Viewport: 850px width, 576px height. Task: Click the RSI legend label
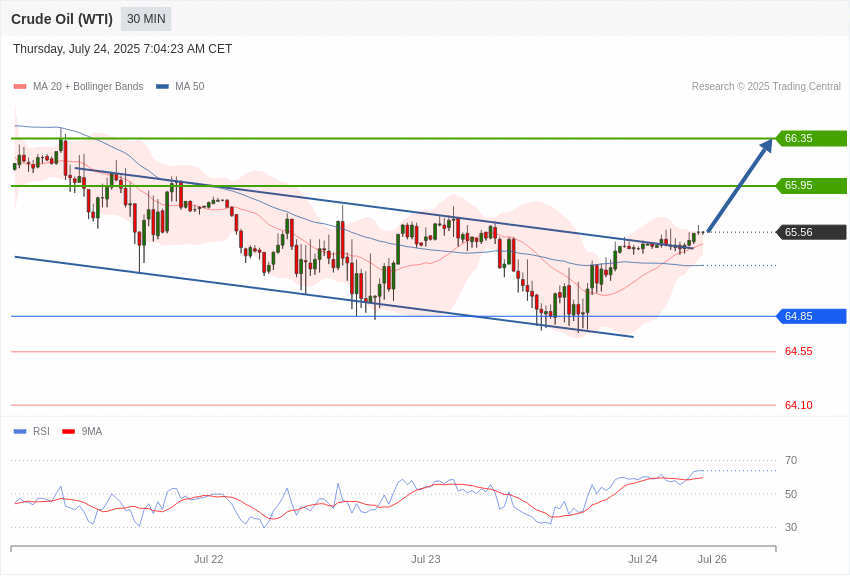point(41,431)
